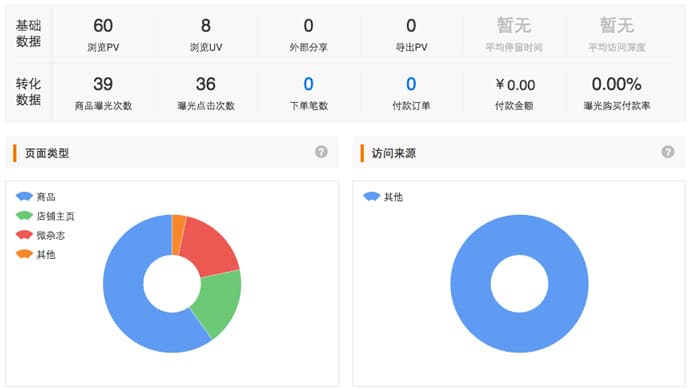Image resolution: width=690 pixels, height=389 pixels.
Task: Click the 商品曝光次数 label
Action: pos(103,106)
